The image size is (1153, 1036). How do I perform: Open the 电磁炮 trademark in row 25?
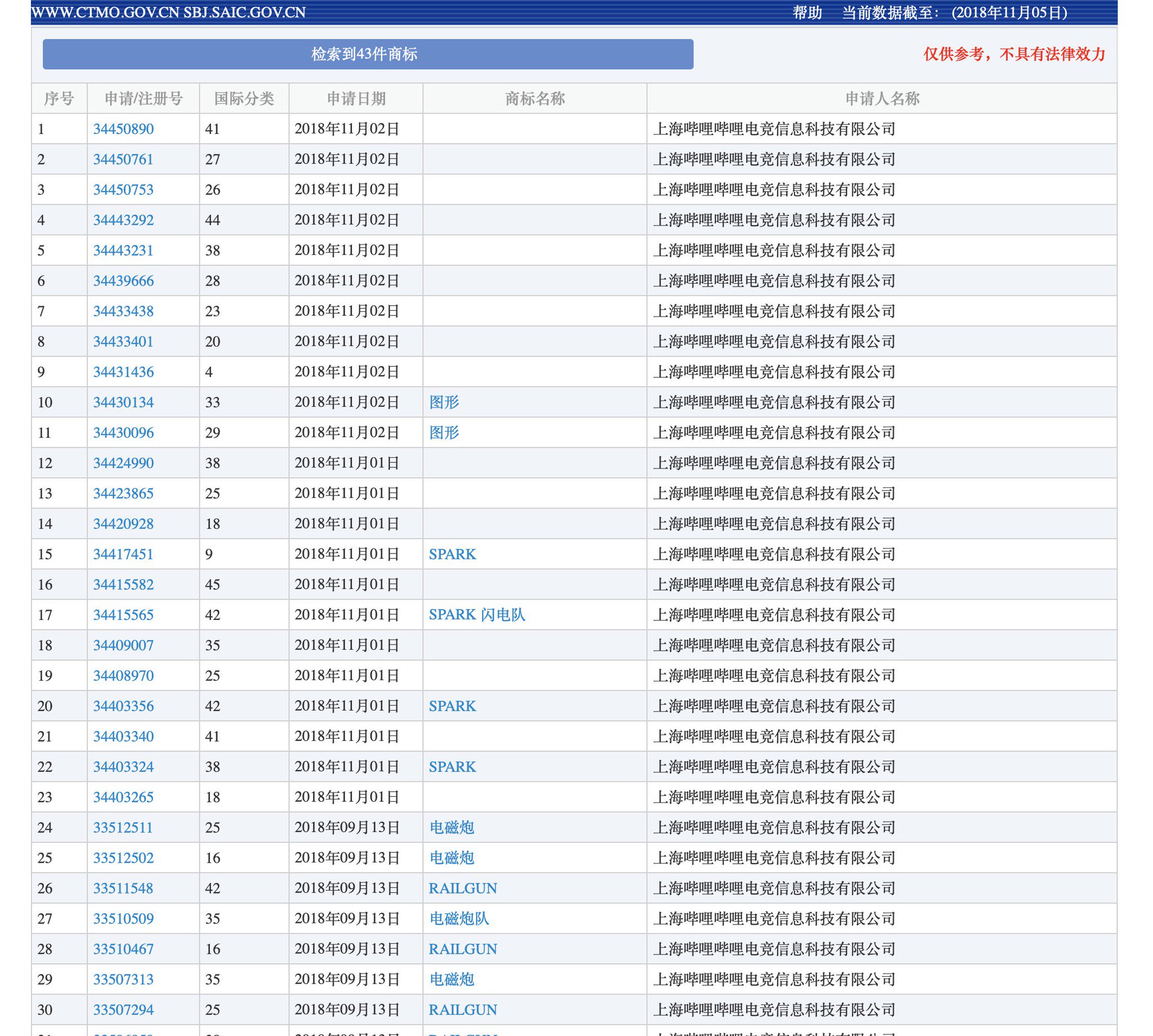pos(452,858)
